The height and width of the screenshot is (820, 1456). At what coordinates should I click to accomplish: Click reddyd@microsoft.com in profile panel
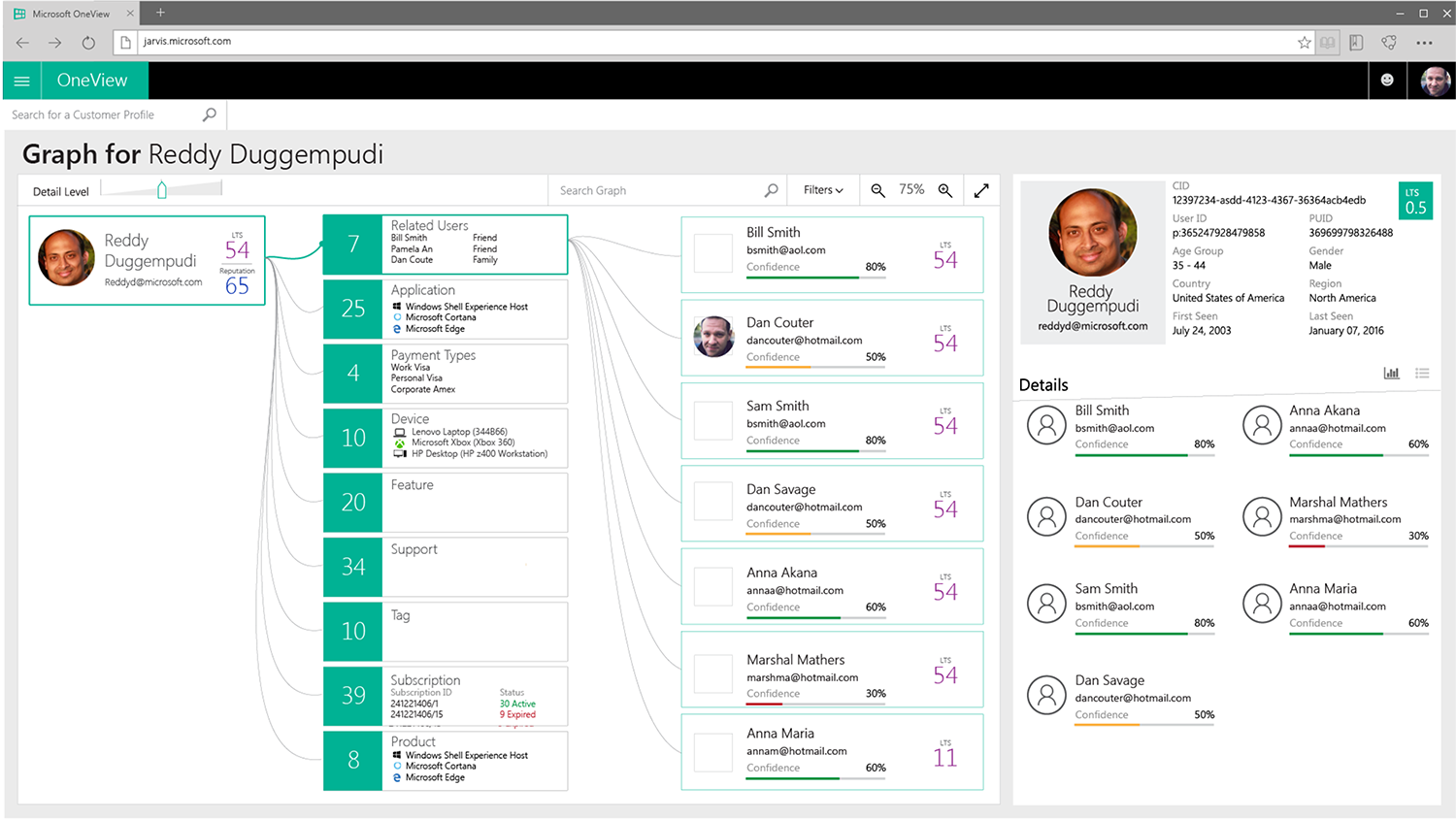1092,326
